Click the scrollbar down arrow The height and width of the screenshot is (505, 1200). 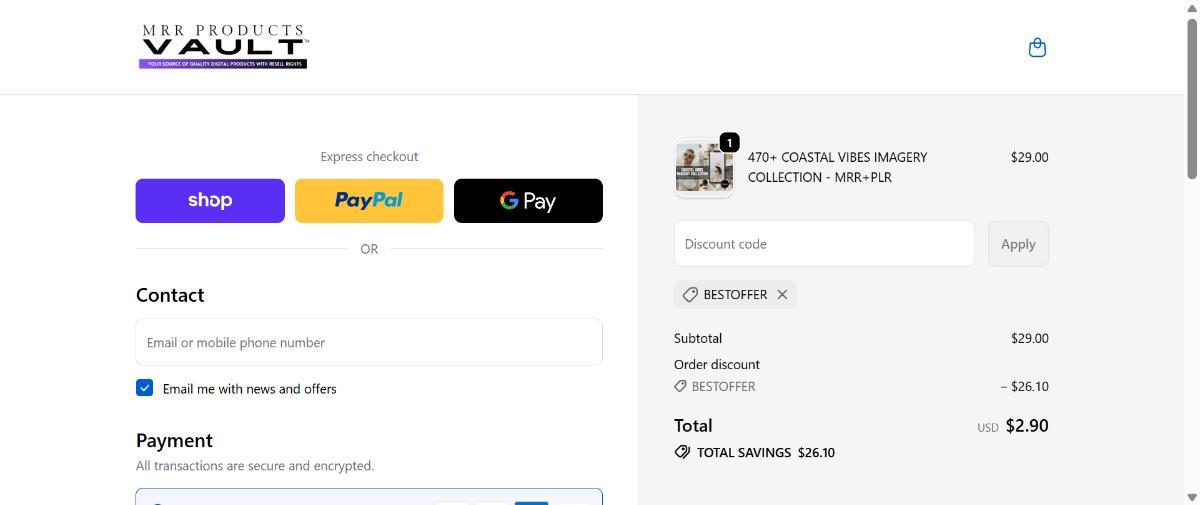[1191, 497]
